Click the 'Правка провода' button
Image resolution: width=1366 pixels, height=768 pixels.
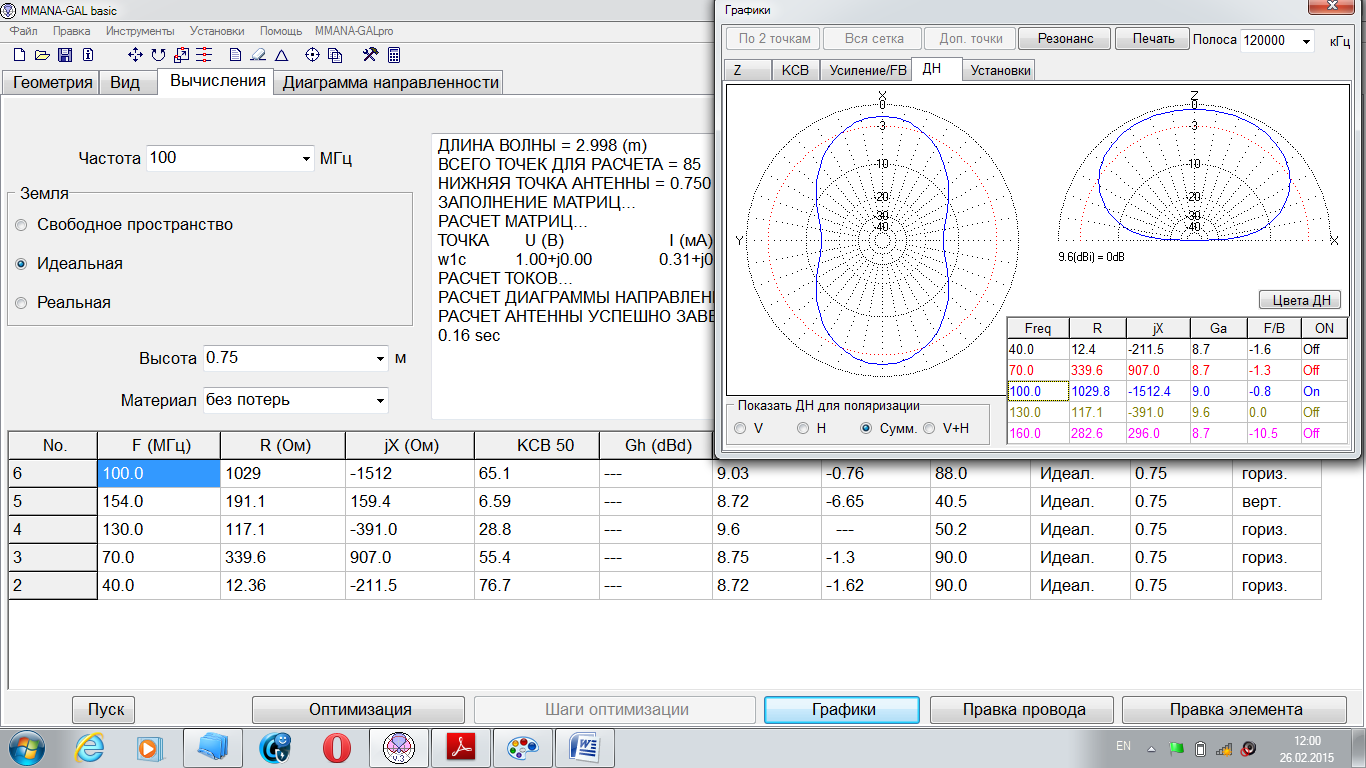coord(1024,709)
